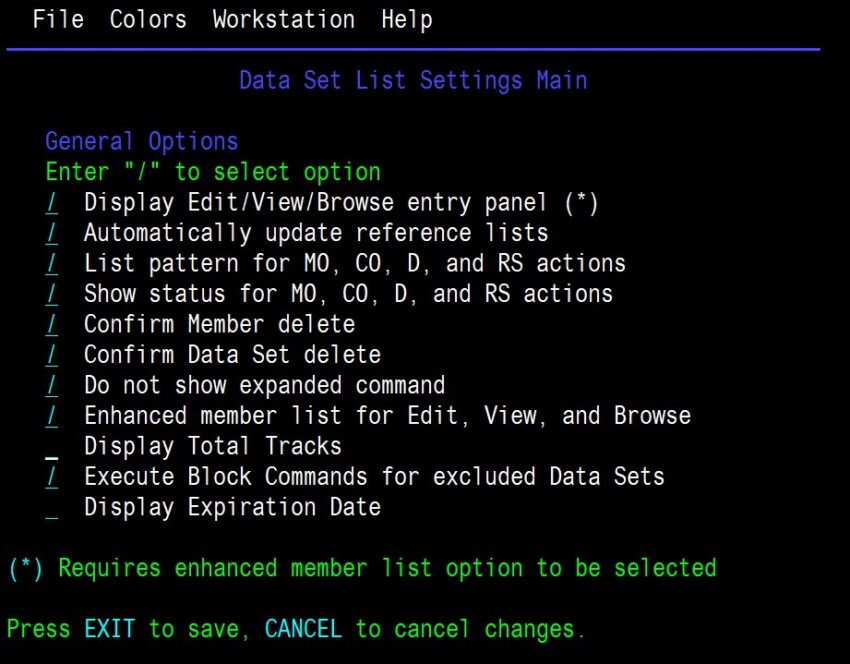The image size is (850, 664).
Task: Toggle Display Edit/View/Browse entry panel option
Action: click(52, 203)
